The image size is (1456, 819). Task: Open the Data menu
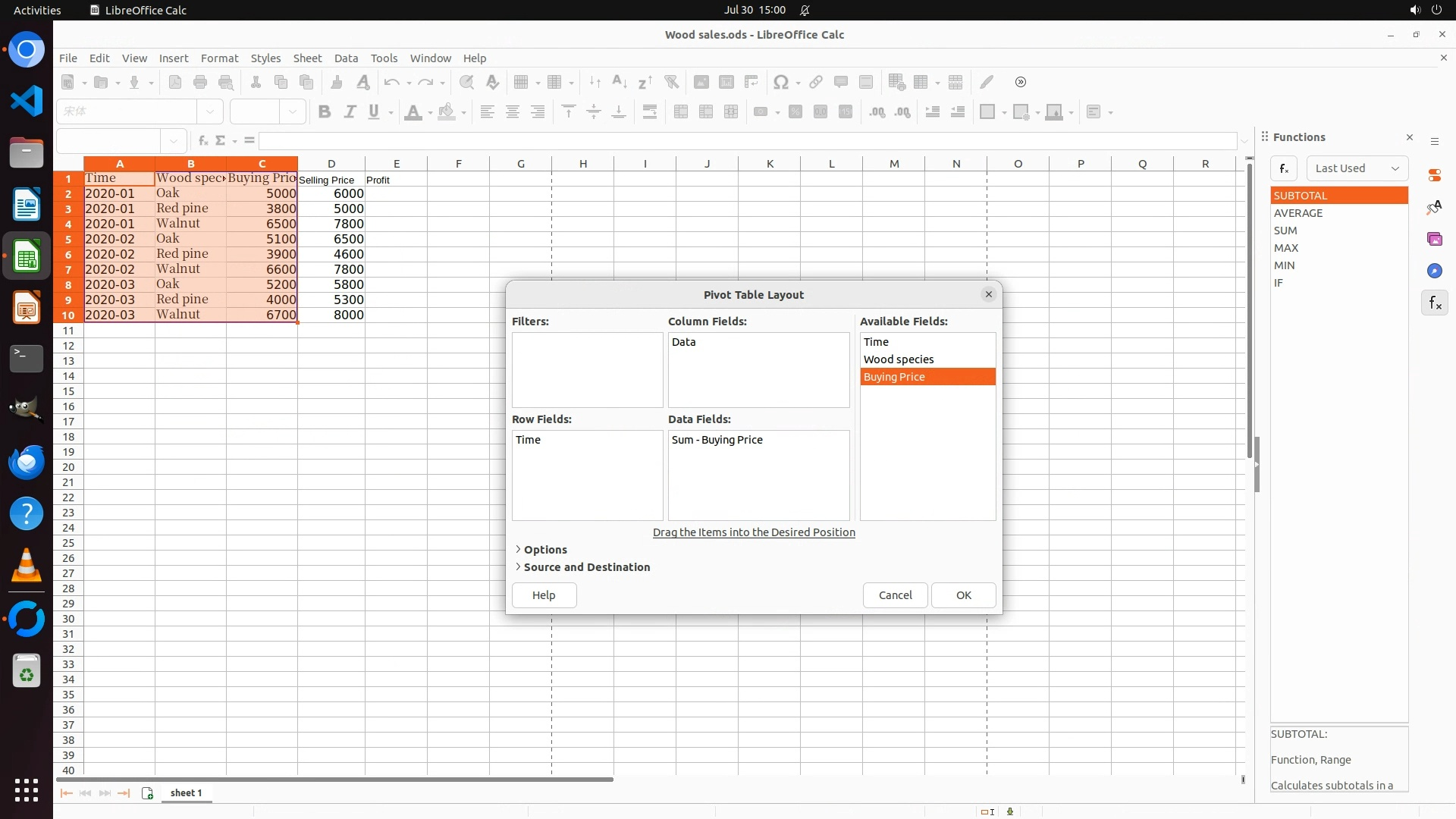pos(346,58)
